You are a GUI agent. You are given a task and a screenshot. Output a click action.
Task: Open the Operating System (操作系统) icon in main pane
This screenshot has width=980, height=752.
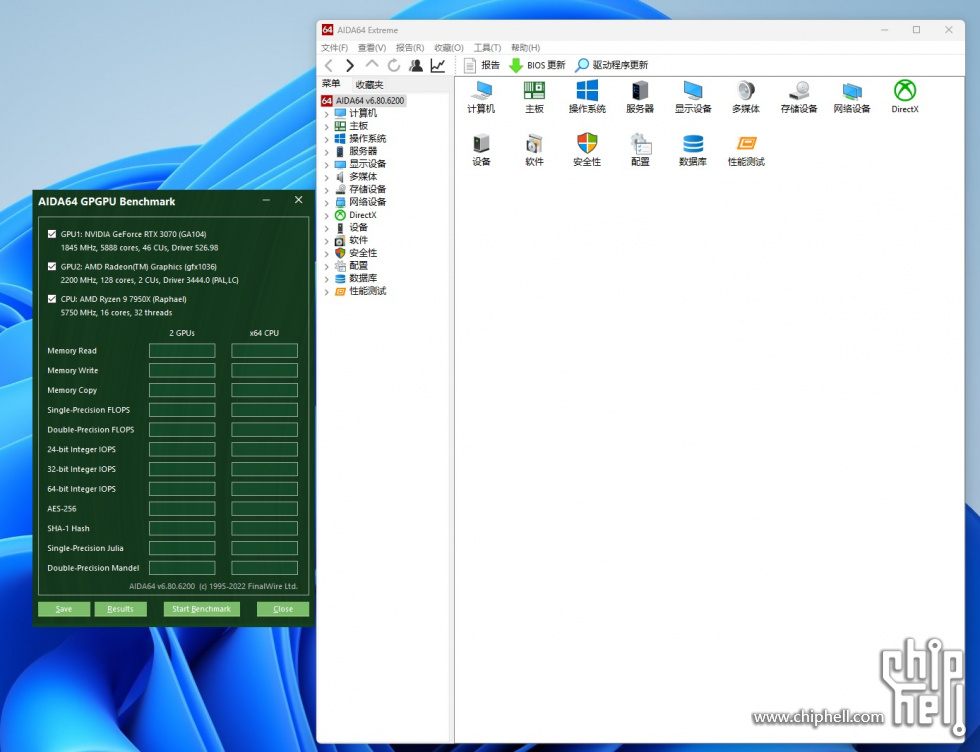[x=587, y=97]
